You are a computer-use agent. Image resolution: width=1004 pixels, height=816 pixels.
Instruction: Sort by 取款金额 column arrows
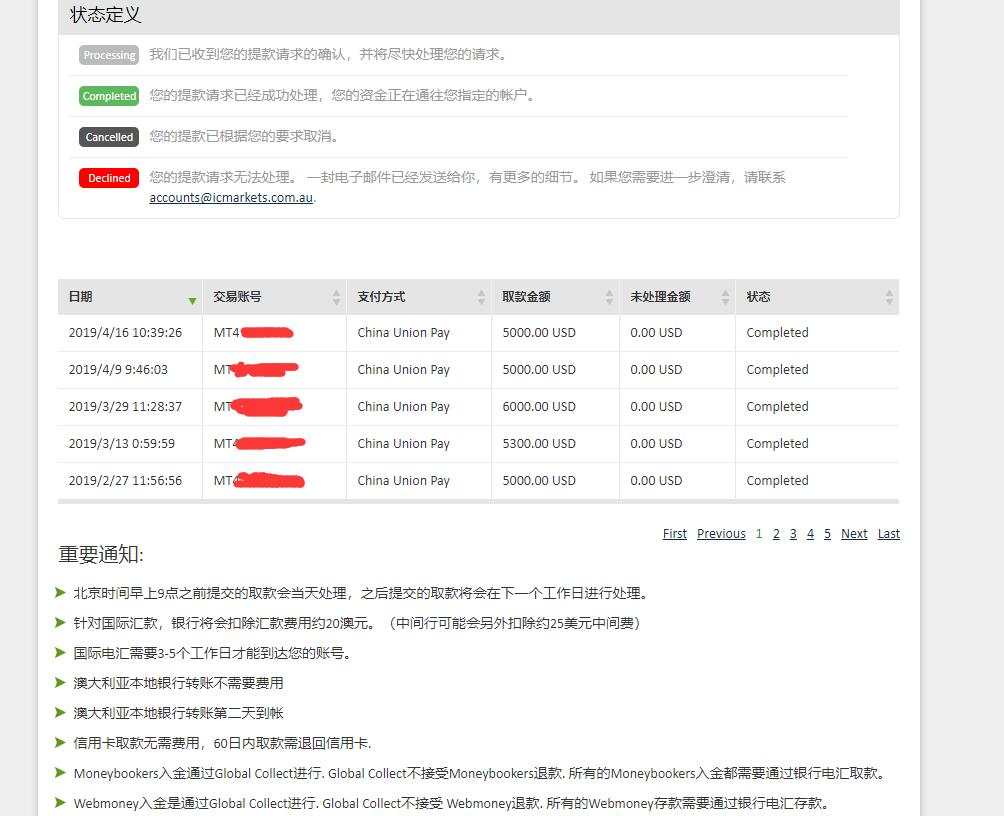pos(609,297)
